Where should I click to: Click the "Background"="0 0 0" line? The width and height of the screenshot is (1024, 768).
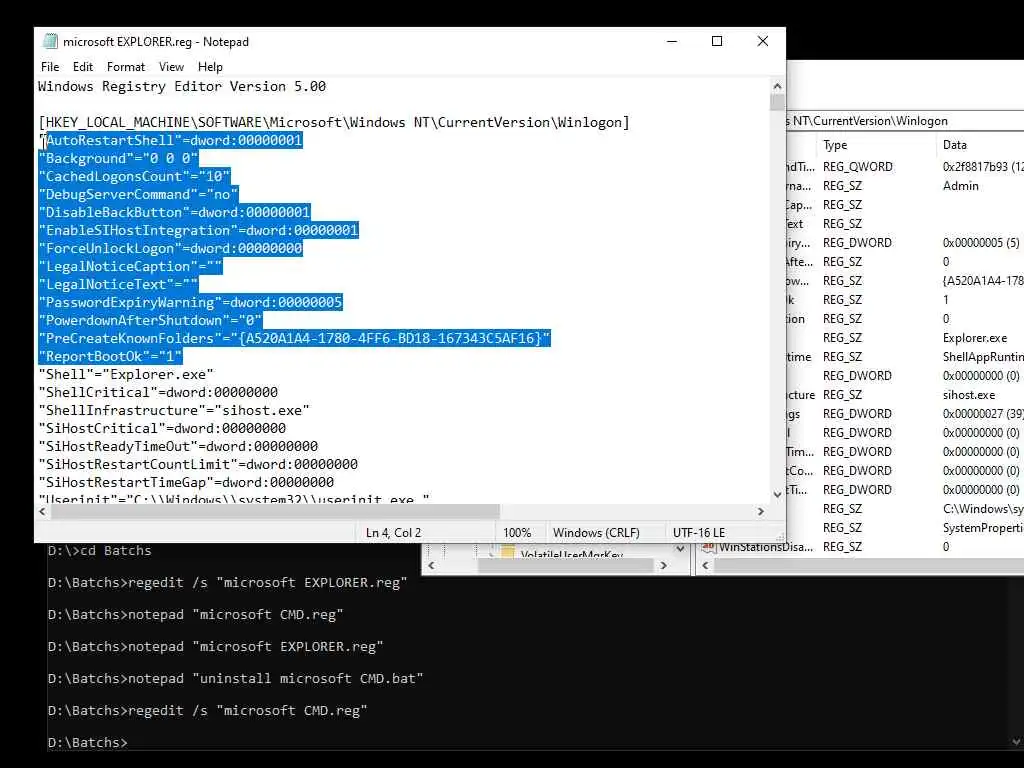[x=118, y=158]
